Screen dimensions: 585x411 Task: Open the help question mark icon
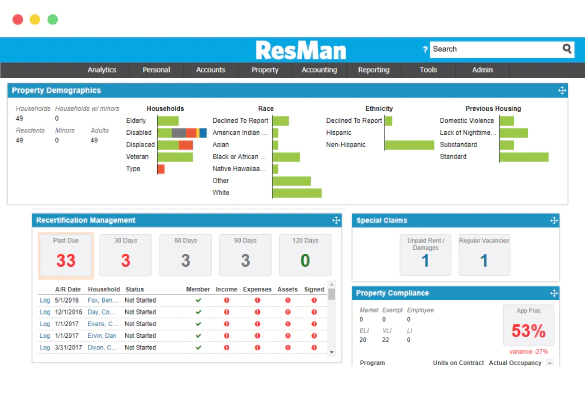[x=425, y=49]
